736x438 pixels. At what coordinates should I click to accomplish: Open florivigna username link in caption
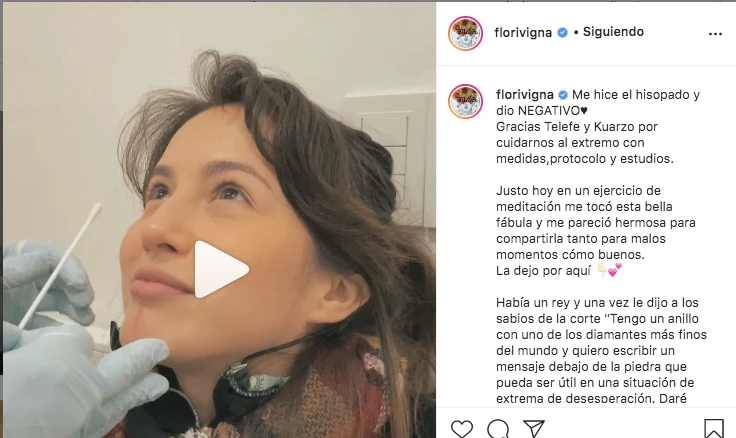tap(525, 95)
